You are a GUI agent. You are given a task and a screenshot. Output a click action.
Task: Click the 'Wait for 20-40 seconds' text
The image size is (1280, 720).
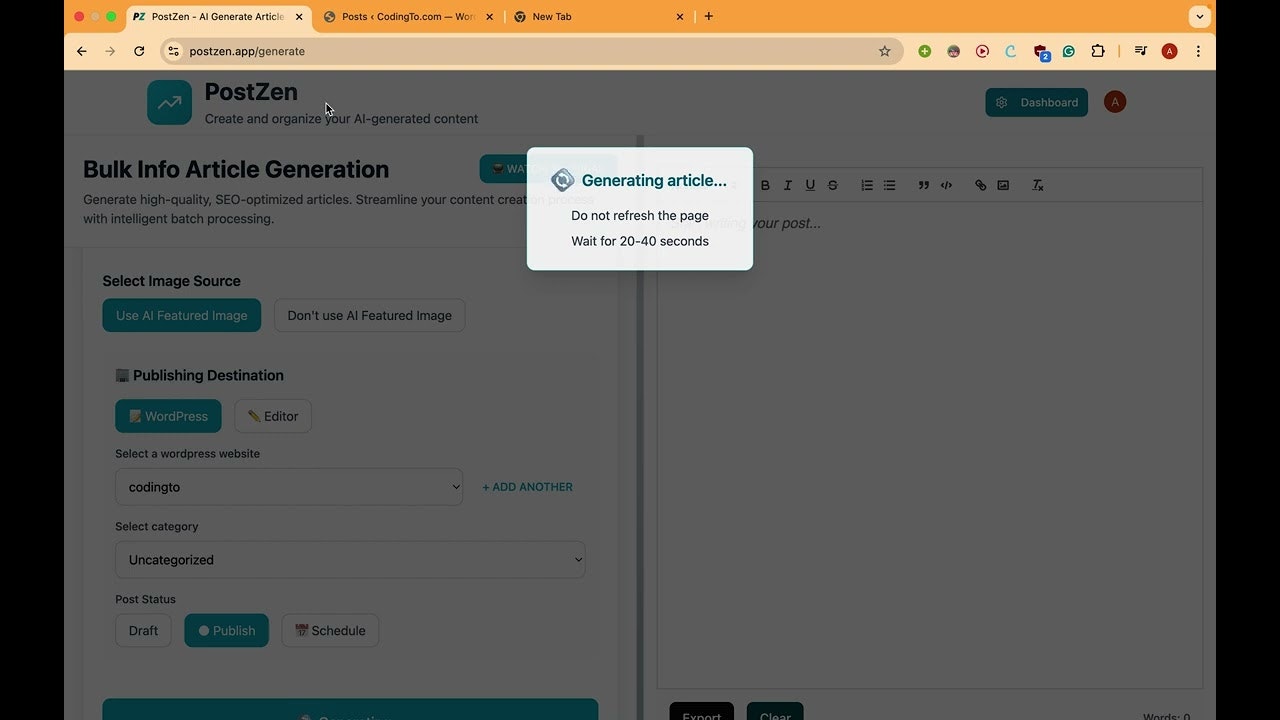640,241
